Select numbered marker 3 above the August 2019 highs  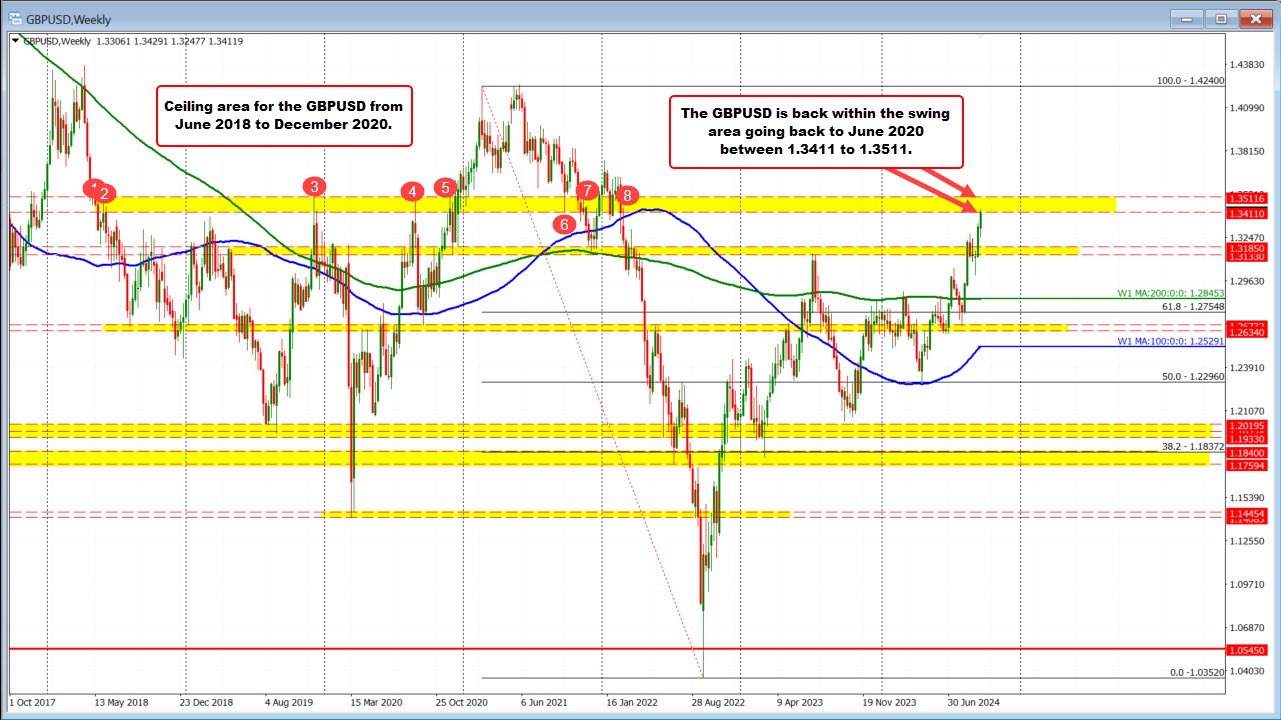click(315, 187)
